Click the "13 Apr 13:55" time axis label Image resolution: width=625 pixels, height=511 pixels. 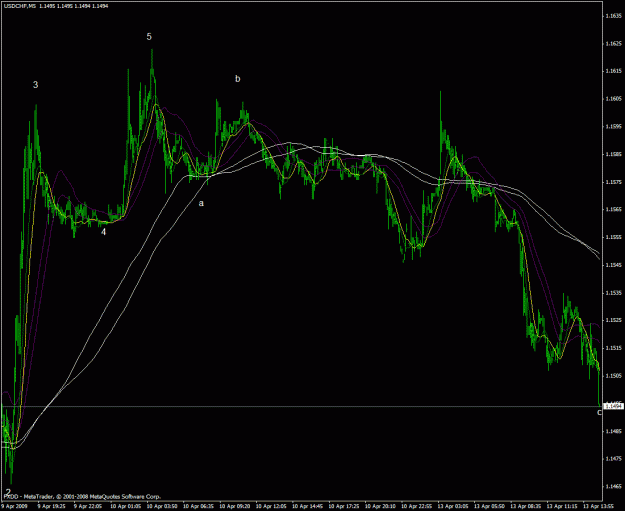pos(599,506)
